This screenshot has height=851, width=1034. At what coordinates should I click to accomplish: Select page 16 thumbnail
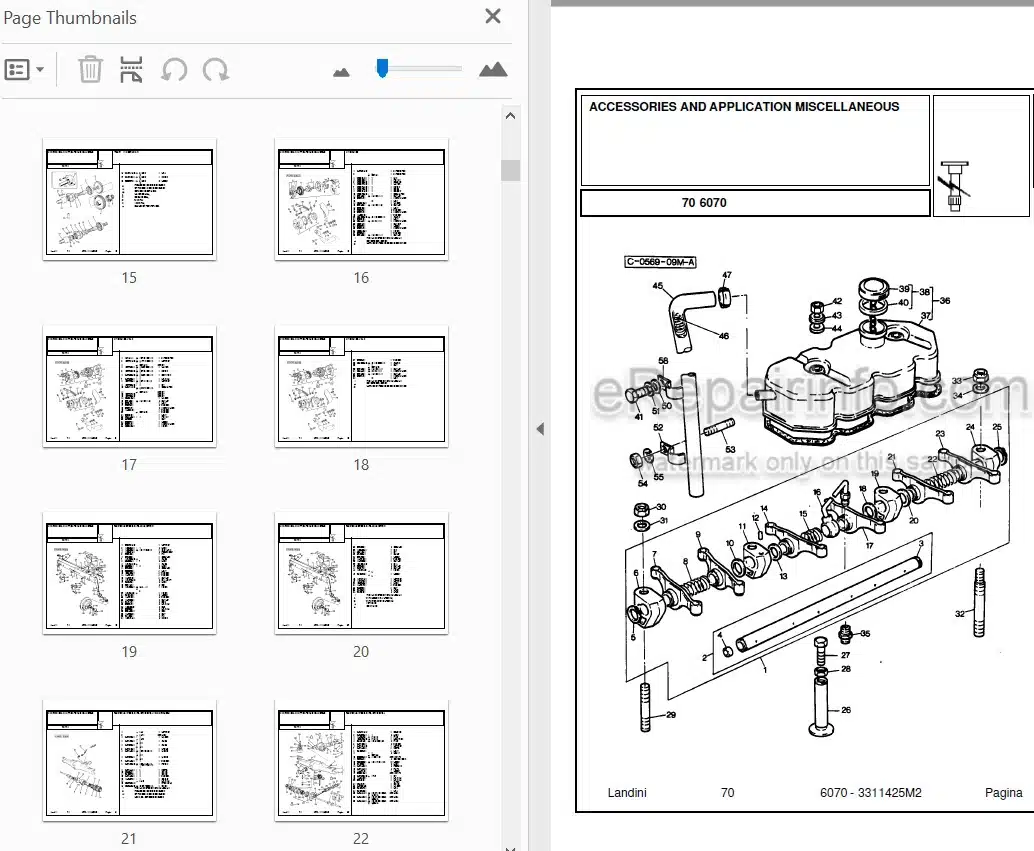(x=361, y=199)
